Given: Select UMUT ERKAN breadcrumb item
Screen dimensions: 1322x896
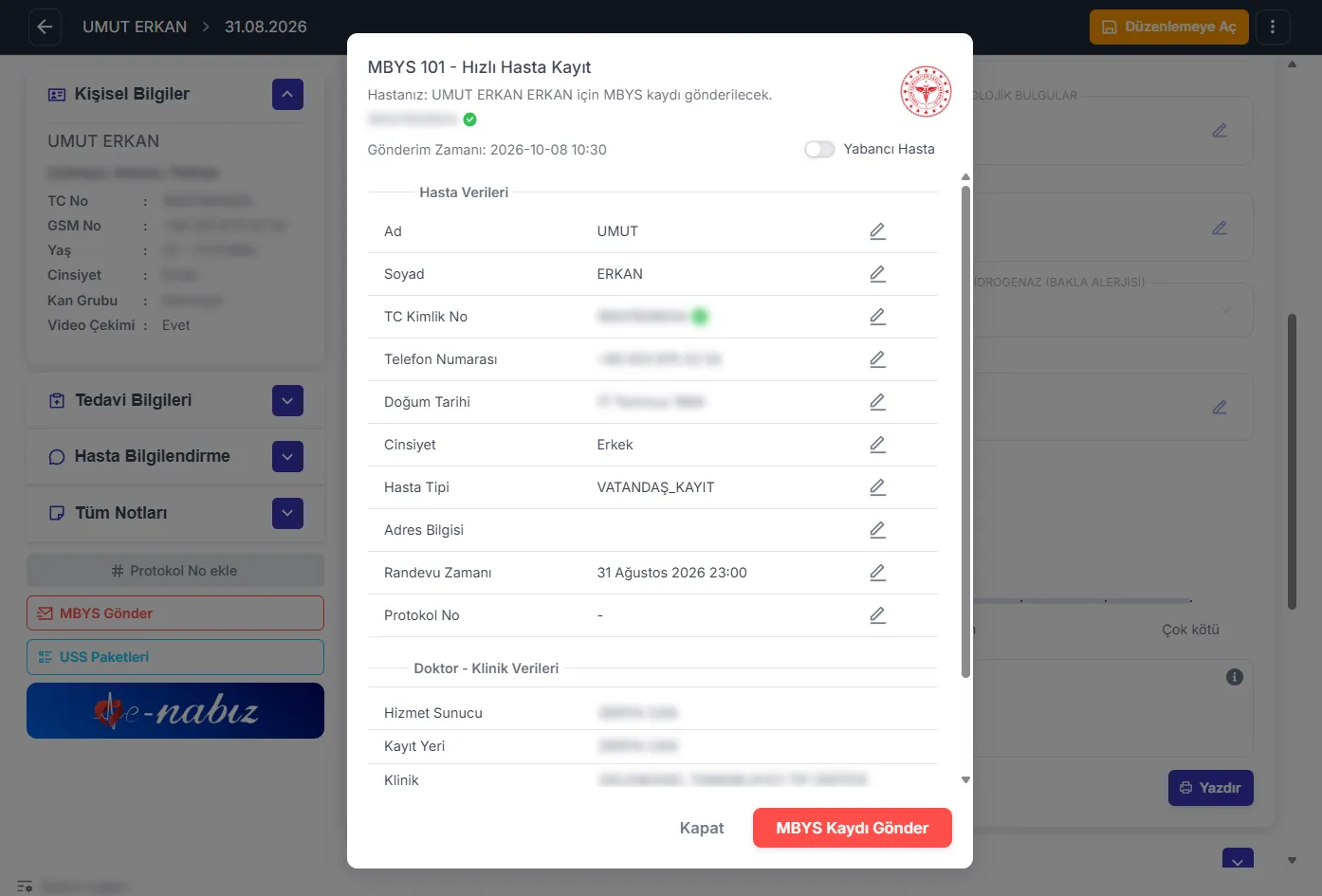Looking at the screenshot, I should [135, 27].
